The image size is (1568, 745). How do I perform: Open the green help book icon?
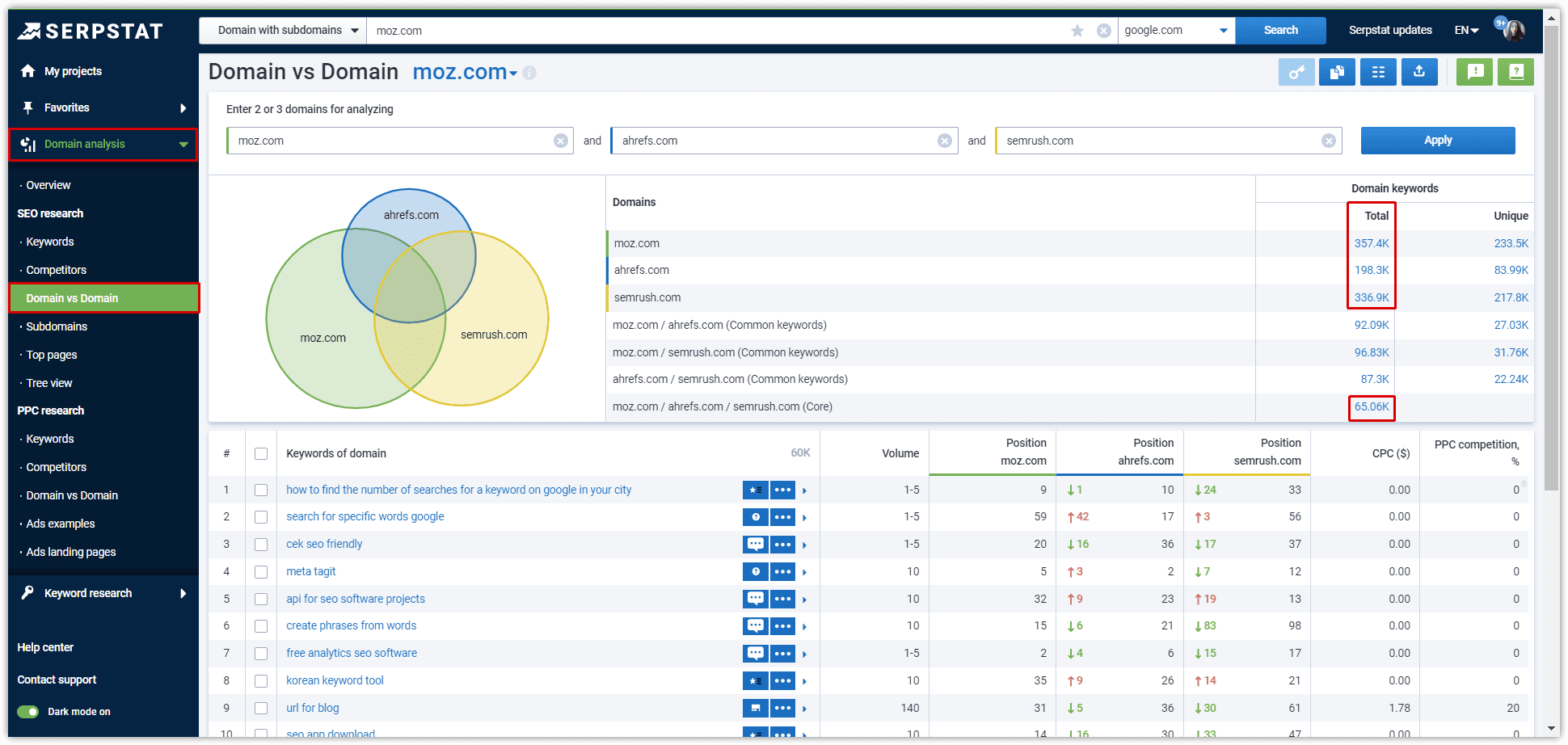click(x=1515, y=72)
